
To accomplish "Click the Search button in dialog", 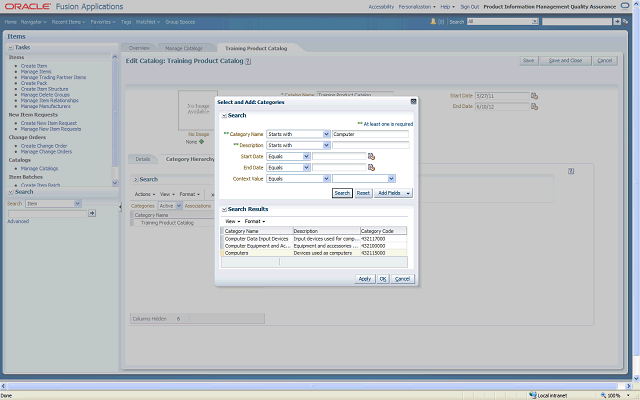I will click(x=342, y=193).
